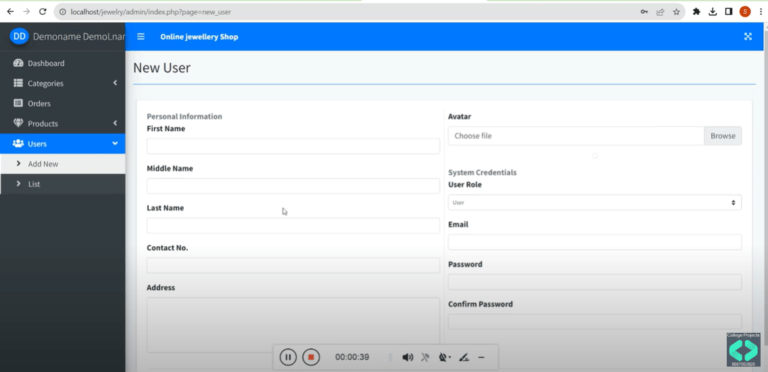Click the Orders list icon
This screenshot has height=372, width=768.
tap(18, 103)
